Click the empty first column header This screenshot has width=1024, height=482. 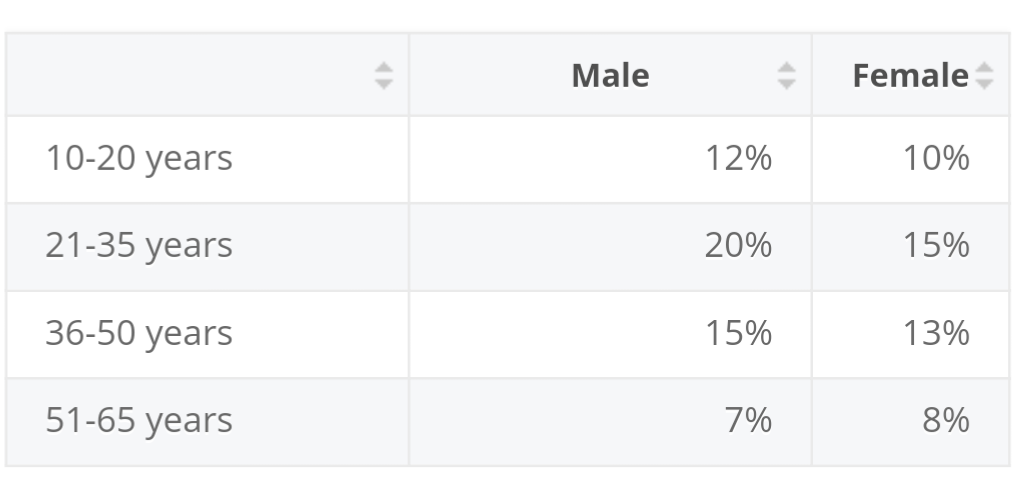(208, 75)
